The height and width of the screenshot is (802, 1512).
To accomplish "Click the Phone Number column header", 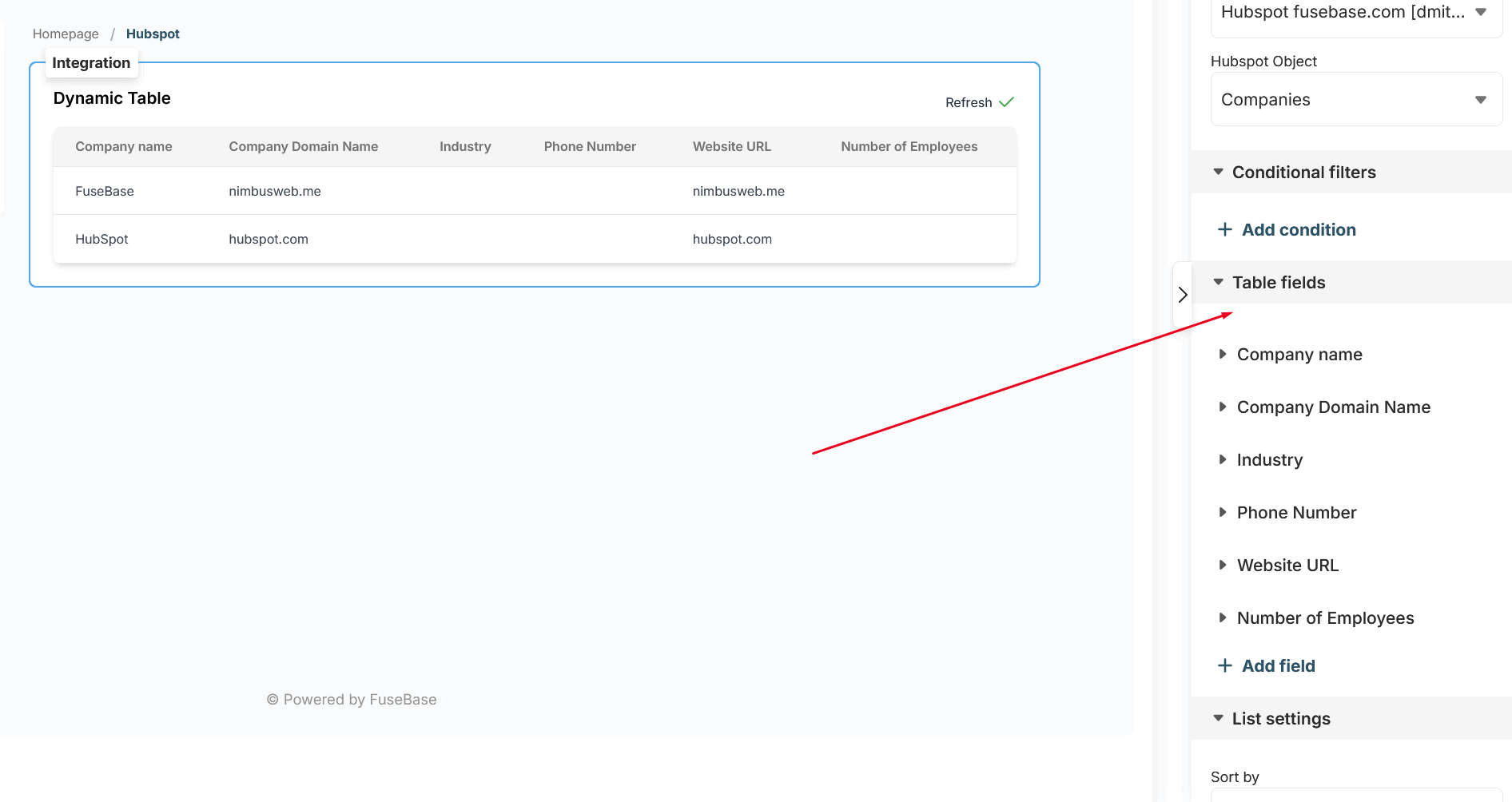I will pos(590,147).
